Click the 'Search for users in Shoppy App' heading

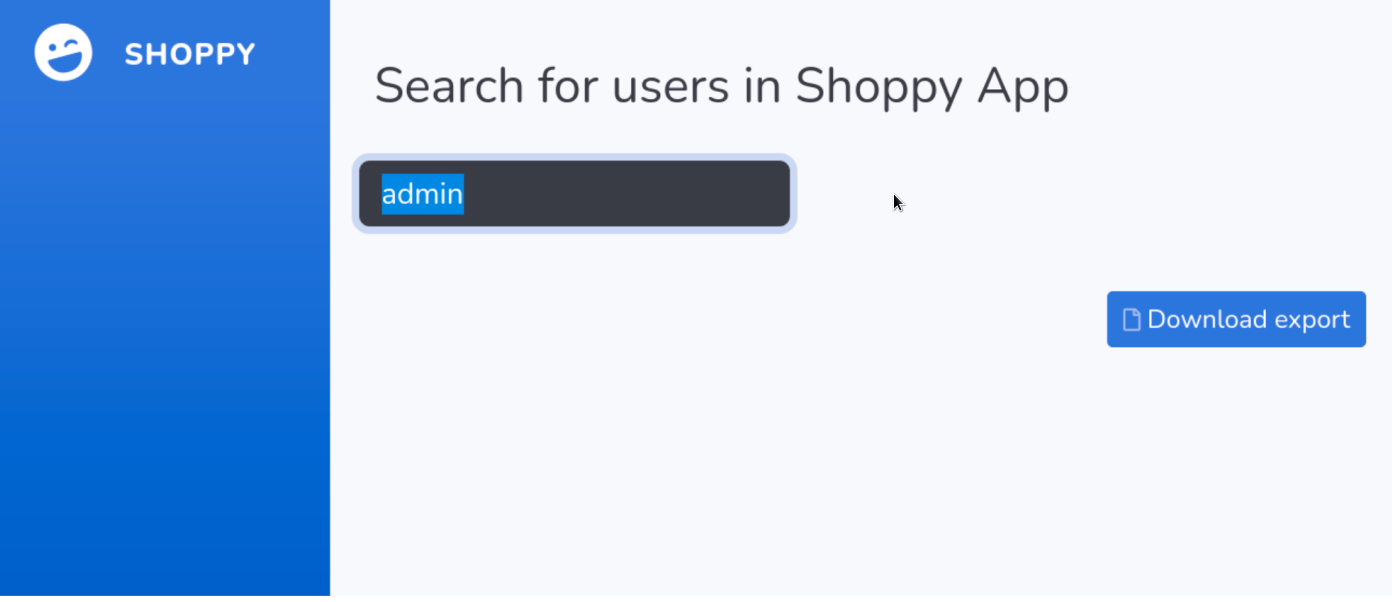[x=721, y=86]
